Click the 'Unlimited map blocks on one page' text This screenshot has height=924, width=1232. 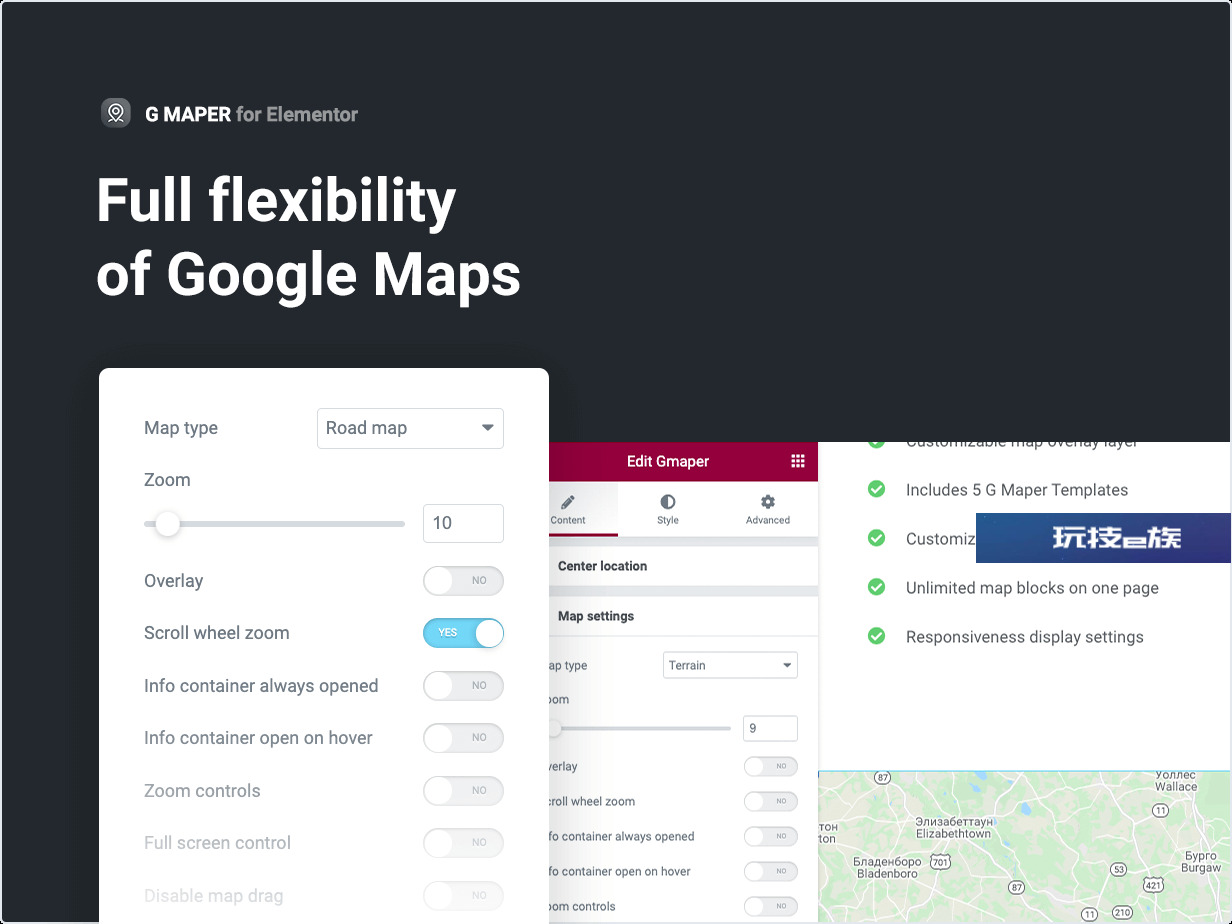point(1032,588)
